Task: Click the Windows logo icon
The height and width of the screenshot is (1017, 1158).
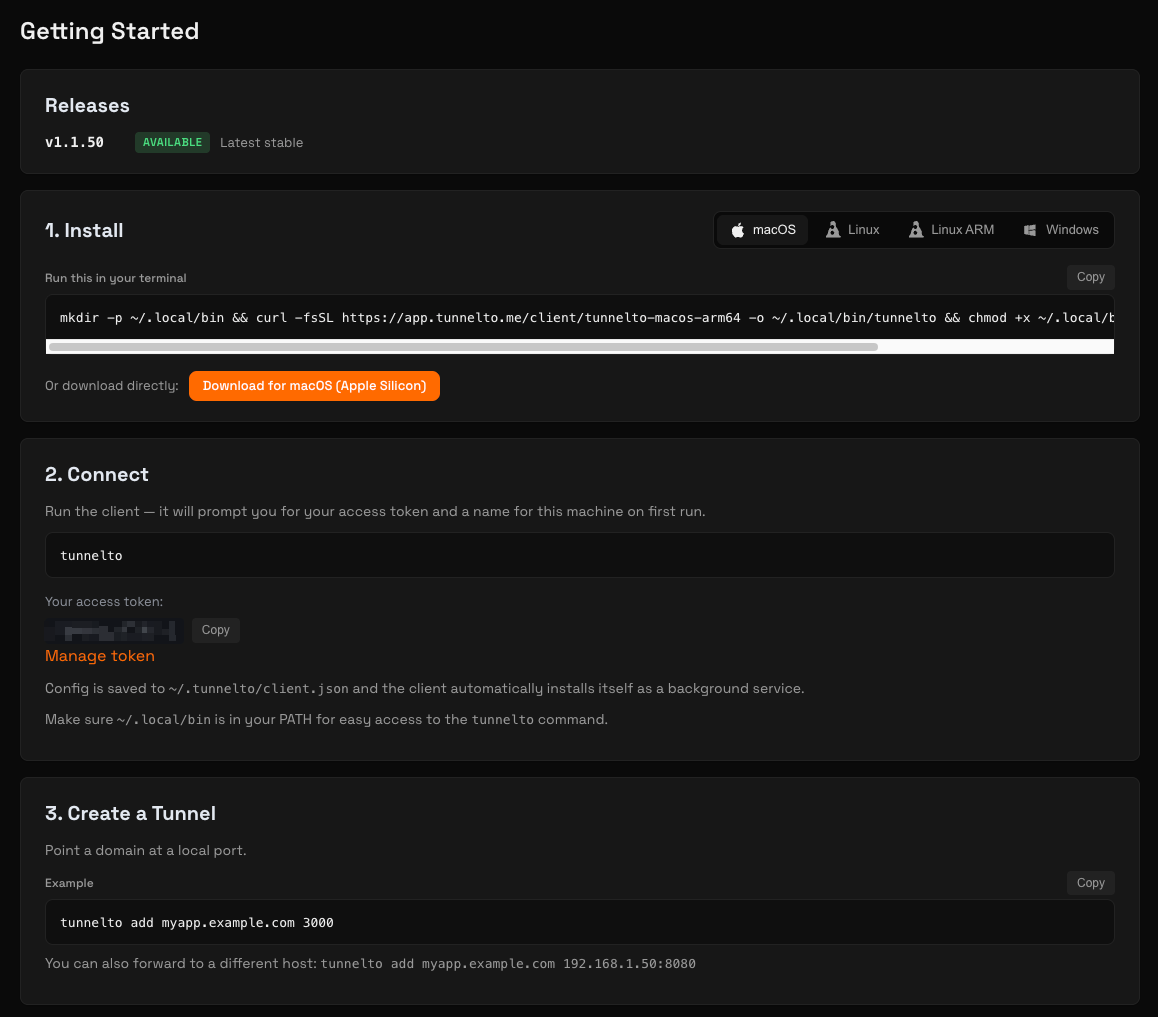Action: coord(1028,229)
